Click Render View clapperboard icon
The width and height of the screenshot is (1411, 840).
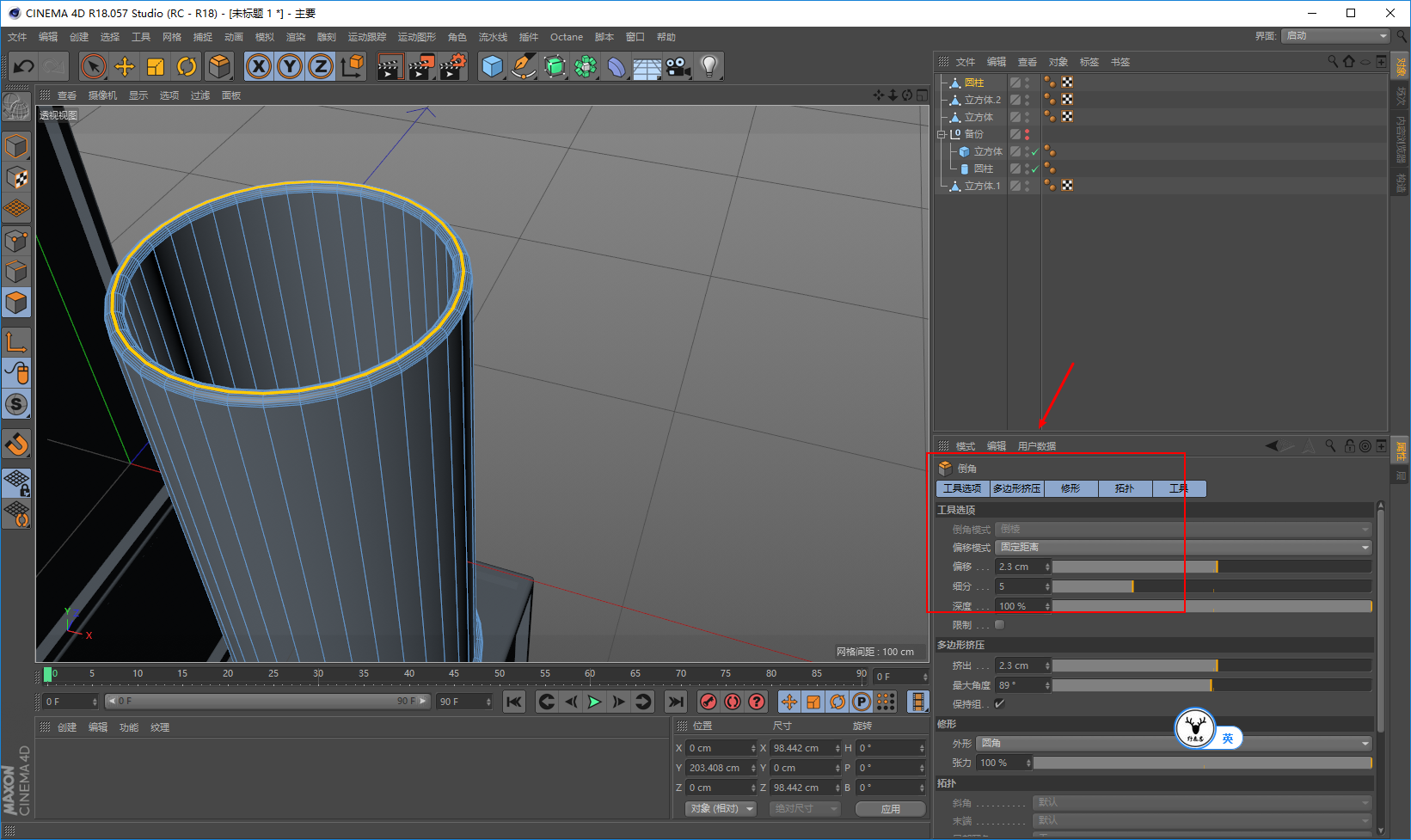390,66
